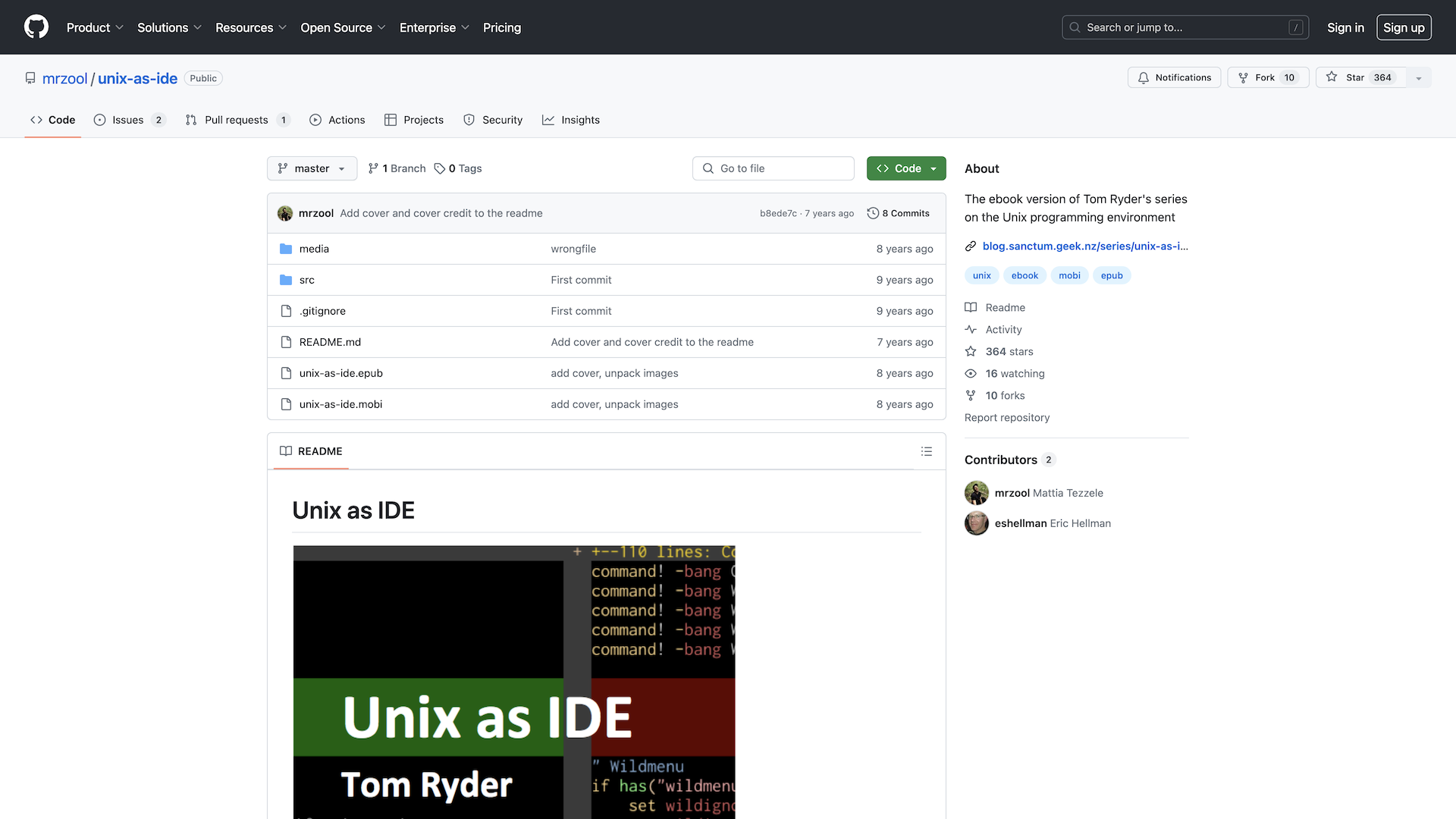This screenshot has width=1456, height=819.
Task: Open the Open Source dropdown
Action: tap(343, 27)
